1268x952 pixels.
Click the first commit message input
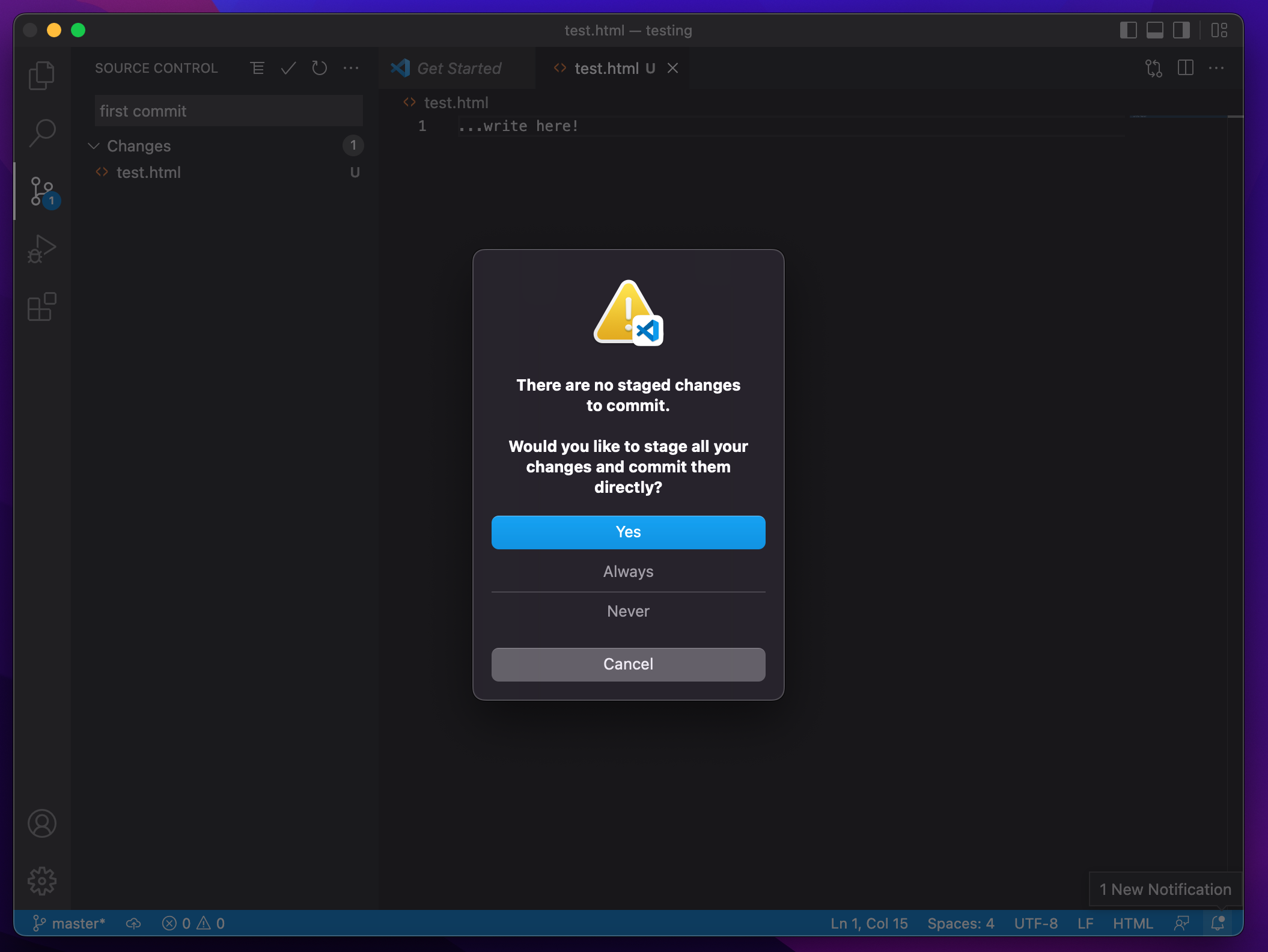pos(228,111)
